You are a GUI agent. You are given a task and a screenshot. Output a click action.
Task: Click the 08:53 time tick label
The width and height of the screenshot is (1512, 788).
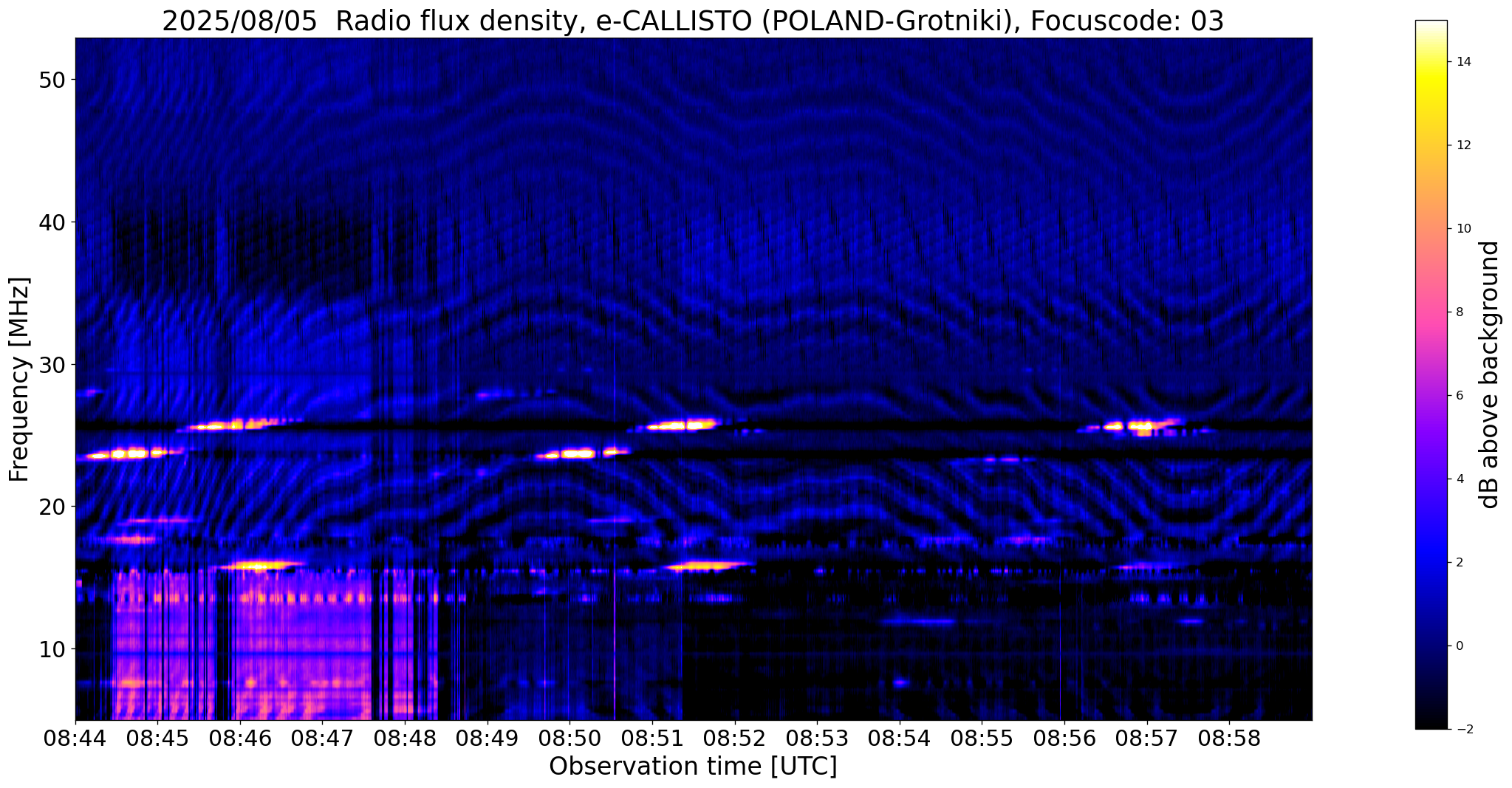pos(817,739)
